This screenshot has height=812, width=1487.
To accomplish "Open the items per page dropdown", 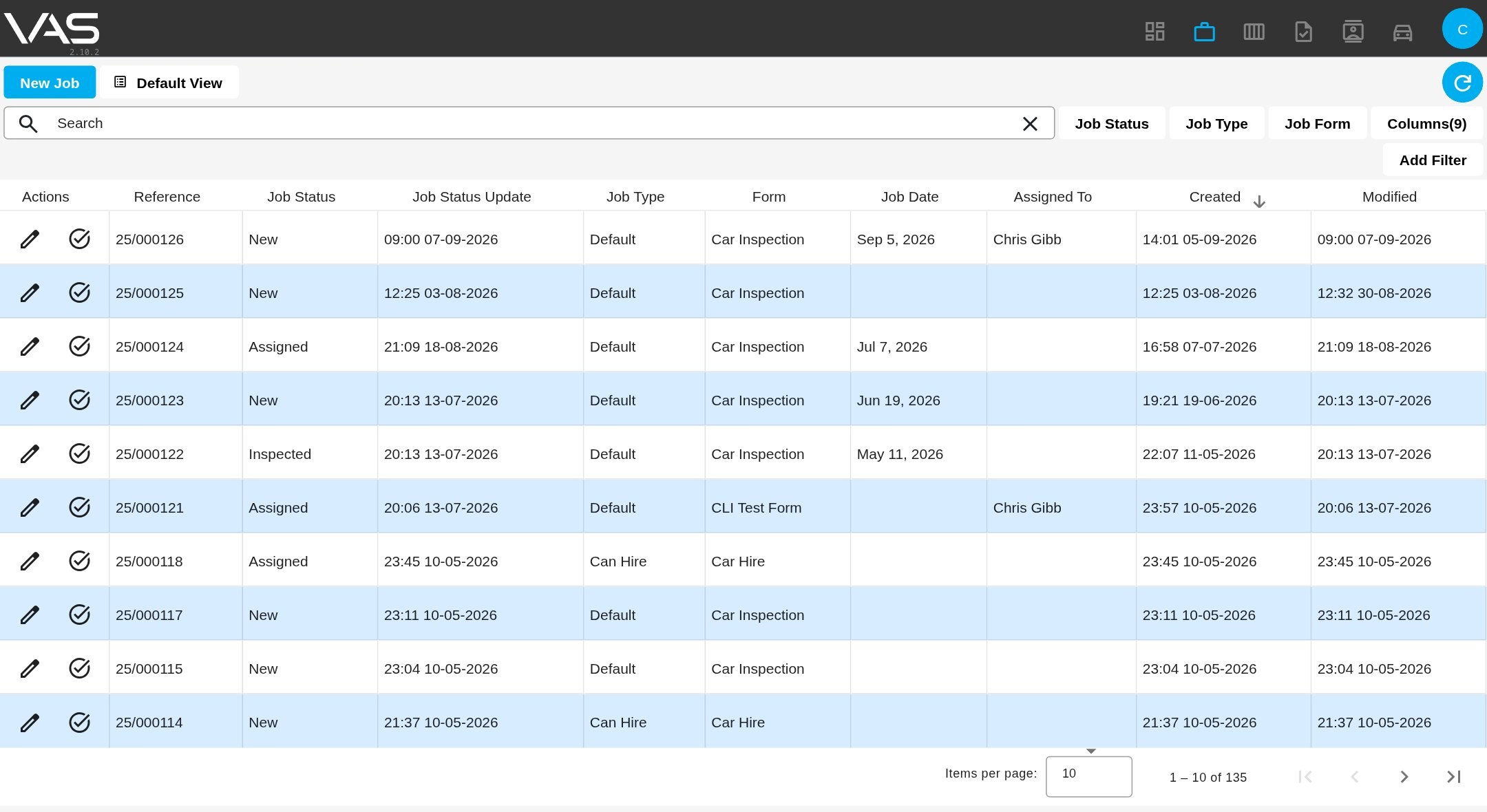I will [x=1088, y=776].
